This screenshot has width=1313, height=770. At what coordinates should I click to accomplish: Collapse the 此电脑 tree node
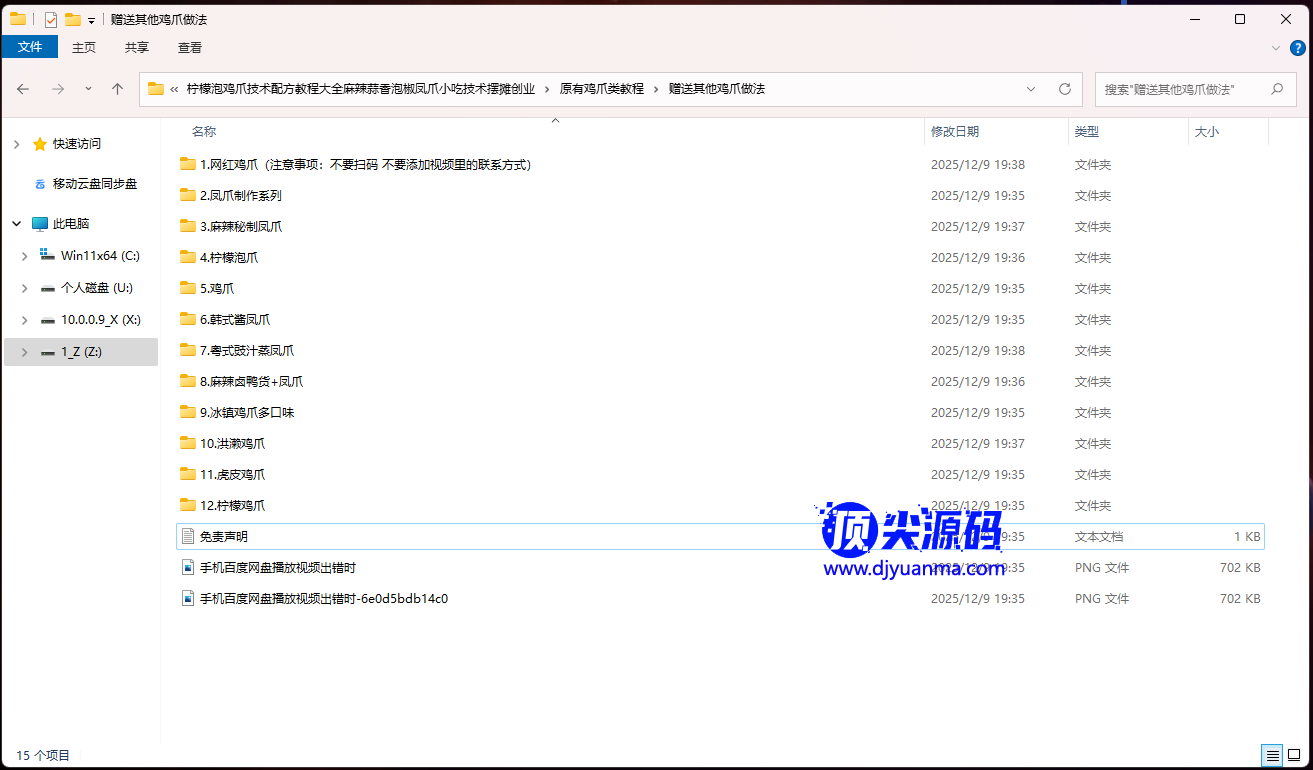16,224
